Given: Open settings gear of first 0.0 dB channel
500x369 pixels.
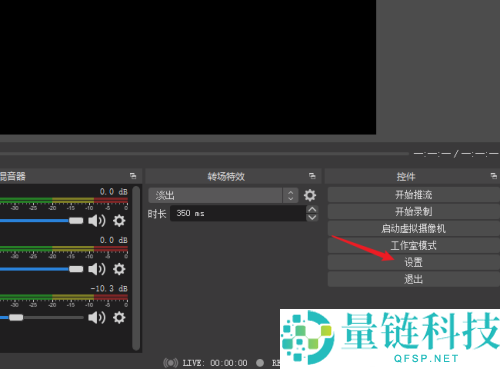Looking at the screenshot, I should tap(119, 221).
